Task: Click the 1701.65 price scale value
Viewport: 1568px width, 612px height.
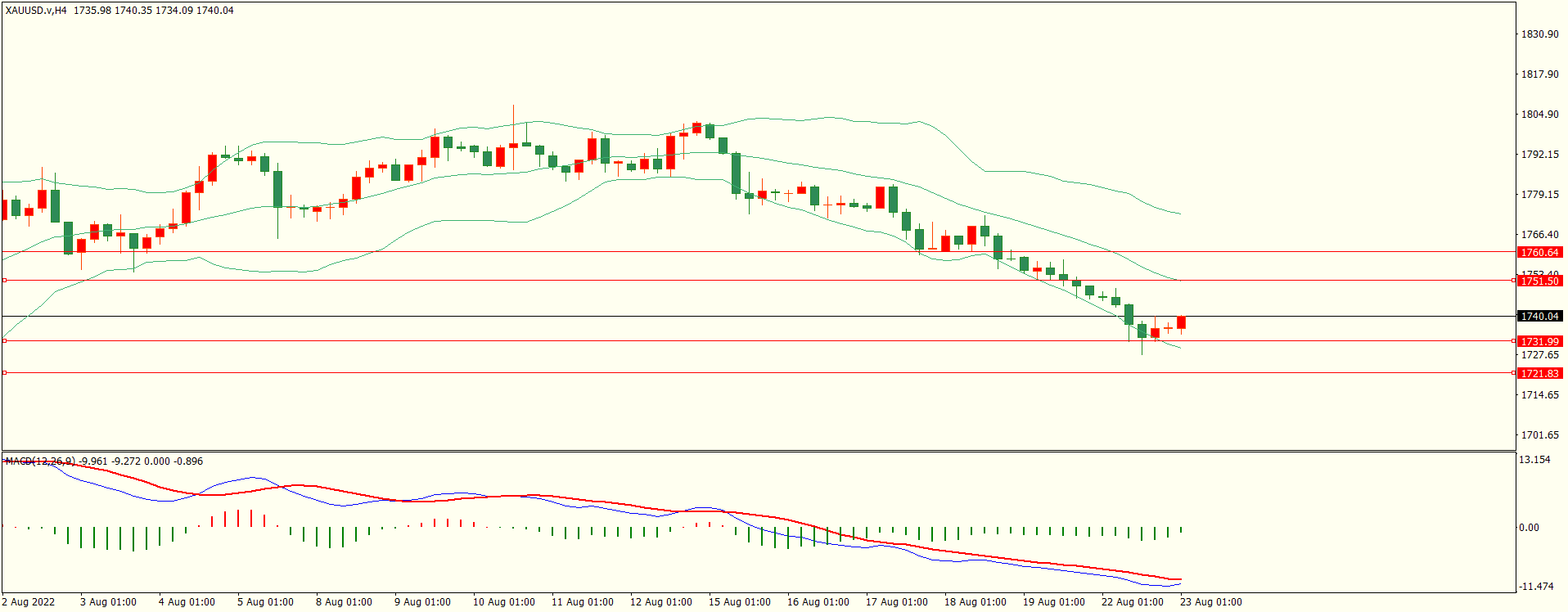Action: (x=1539, y=435)
